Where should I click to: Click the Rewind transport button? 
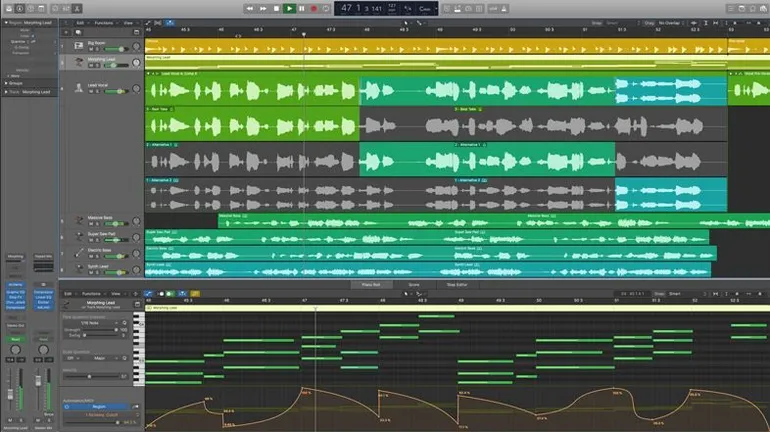coord(250,8)
